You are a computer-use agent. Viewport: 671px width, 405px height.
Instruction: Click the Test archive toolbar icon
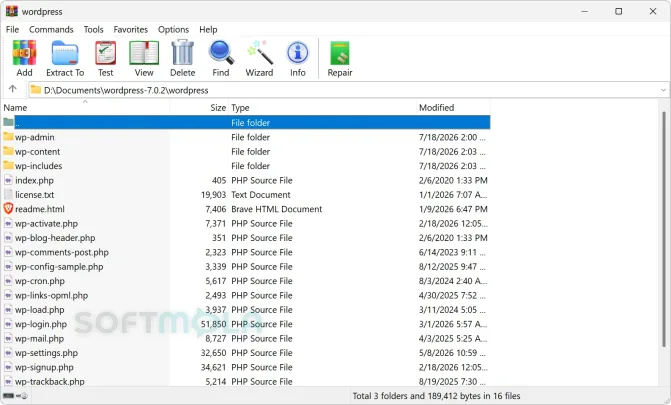click(x=105, y=53)
